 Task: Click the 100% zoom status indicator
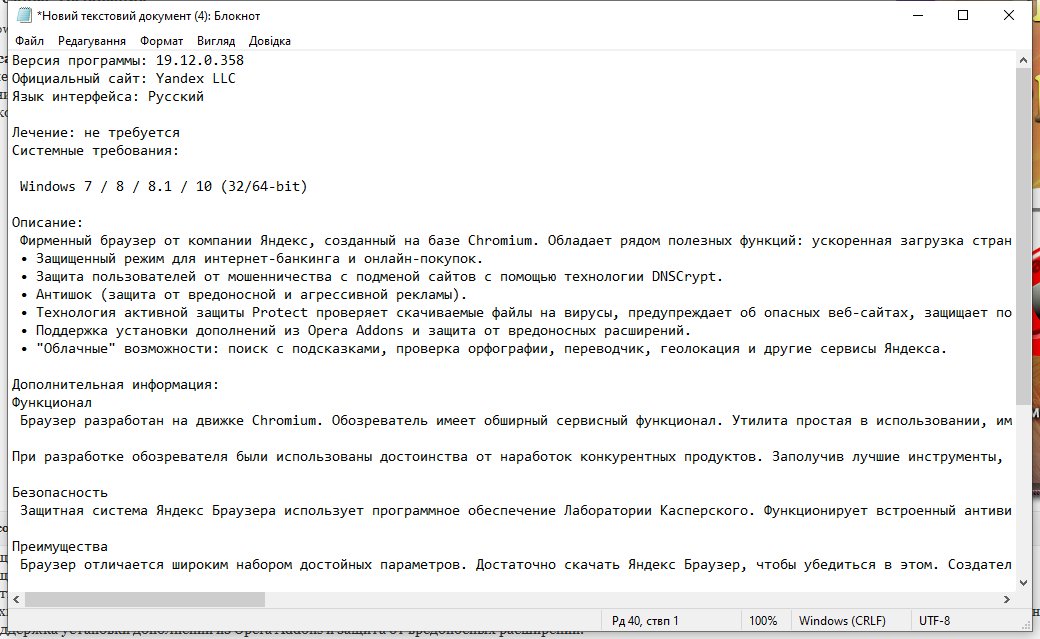coord(763,620)
